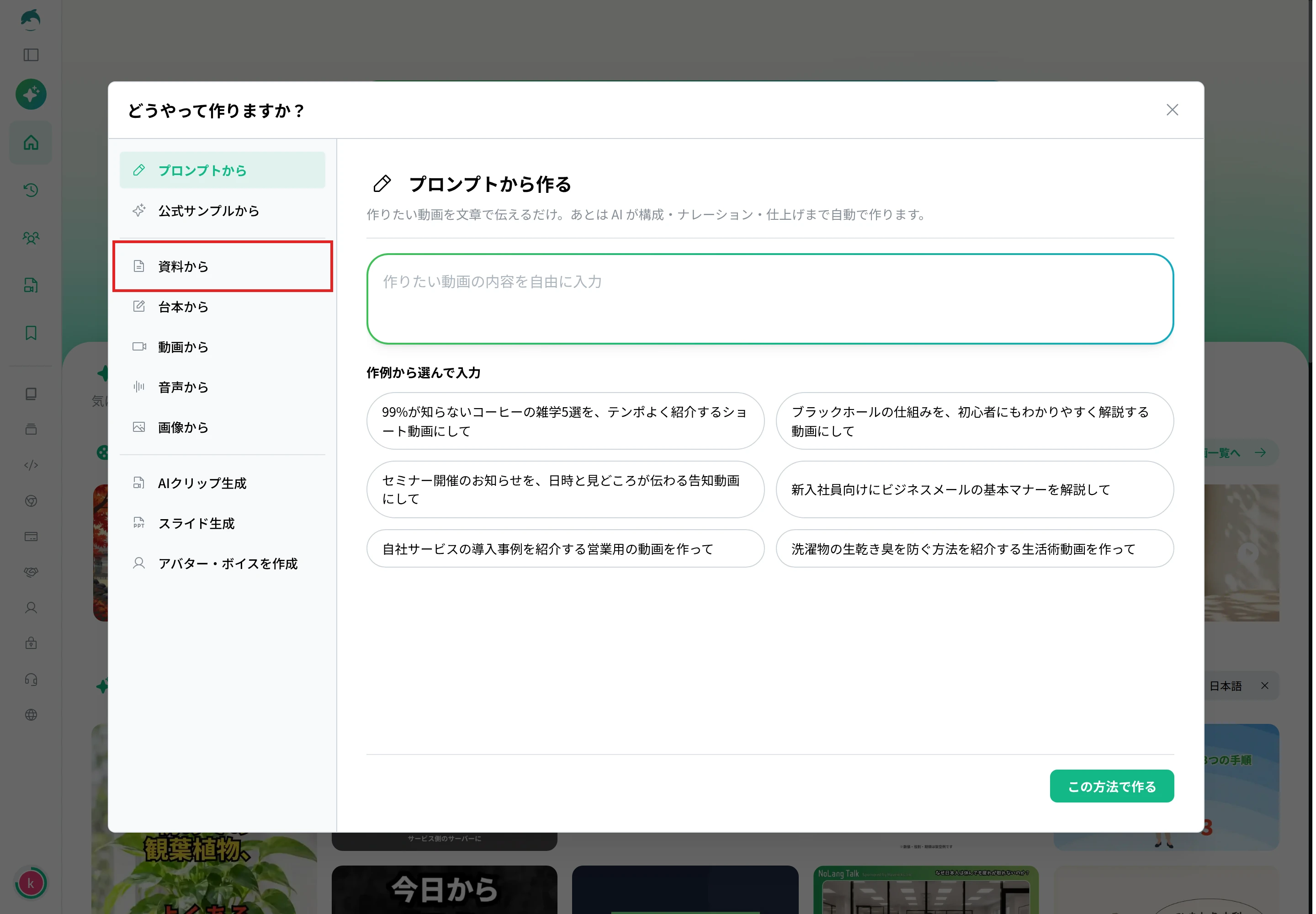This screenshot has height=914, width=1316.
Task: Click the handshake icon in the sidebar
Action: coord(31,572)
